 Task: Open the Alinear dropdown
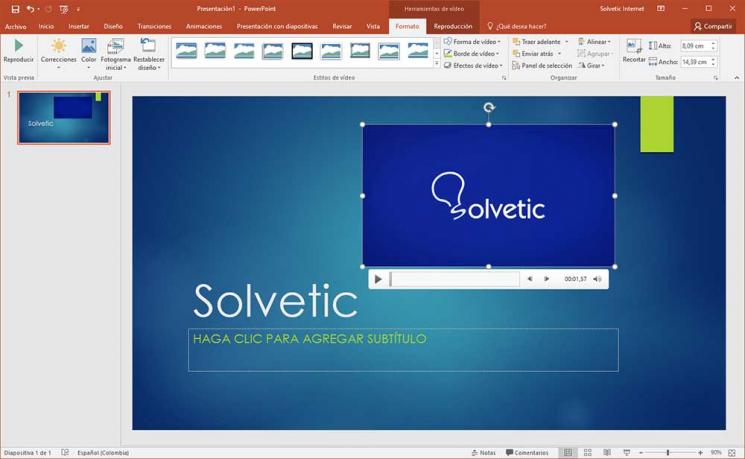coord(594,42)
